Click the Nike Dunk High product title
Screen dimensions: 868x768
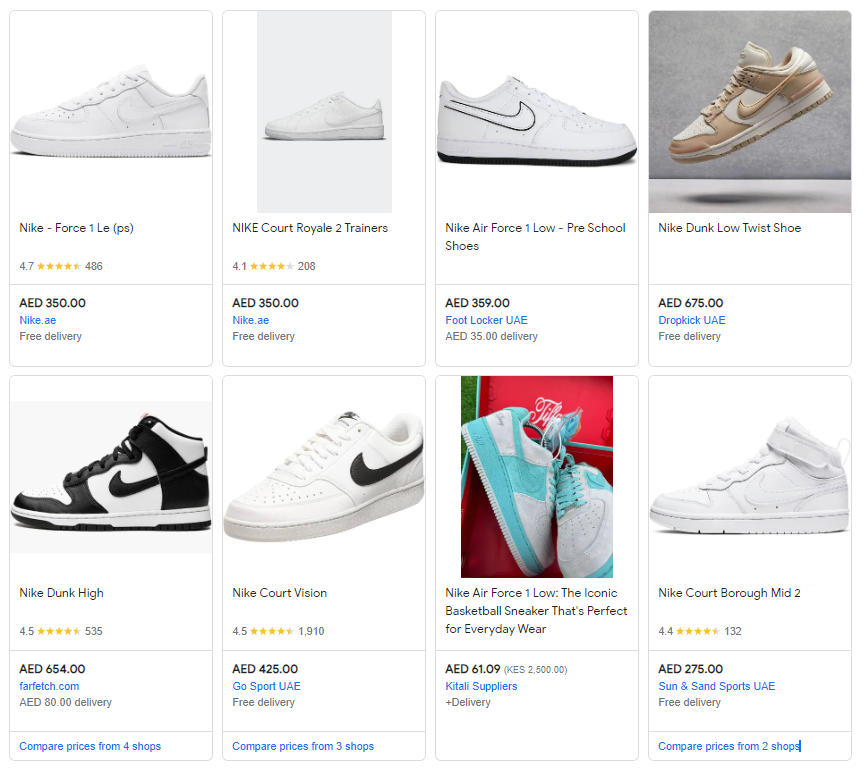(x=61, y=593)
